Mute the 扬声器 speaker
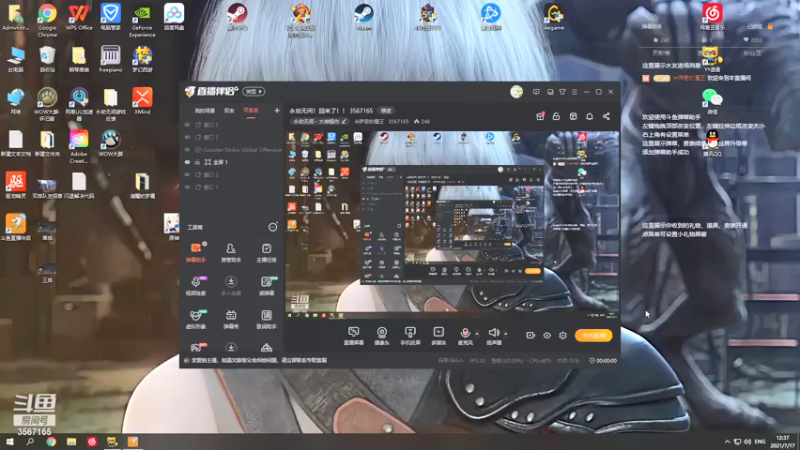This screenshot has width=800, height=450. pos(493,336)
